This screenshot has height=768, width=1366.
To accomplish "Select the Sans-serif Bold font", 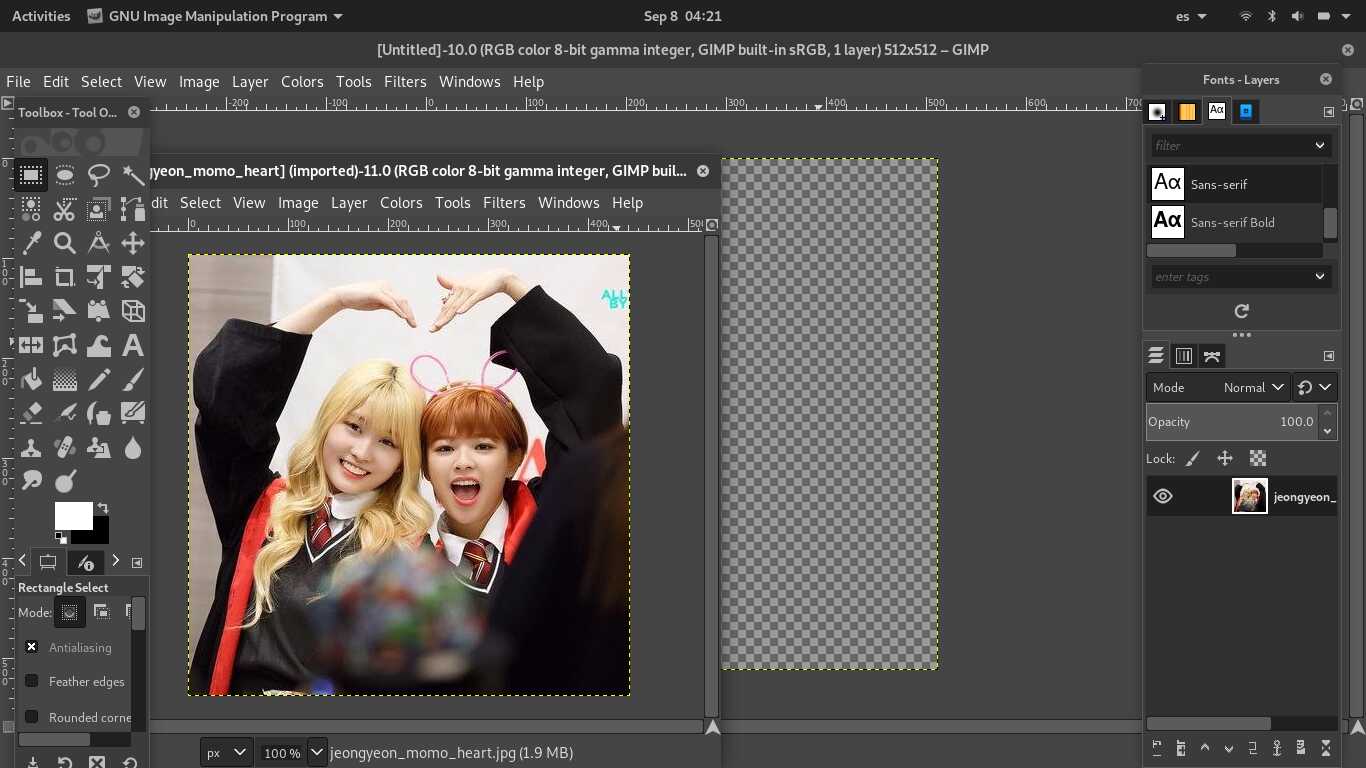I will click(1232, 222).
